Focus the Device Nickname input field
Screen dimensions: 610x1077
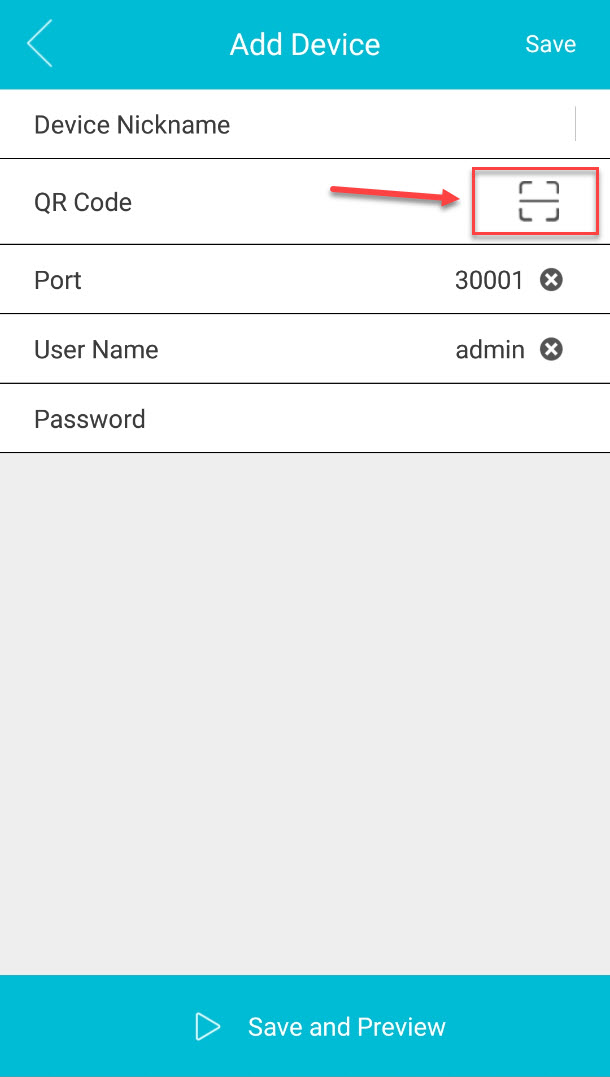[400, 125]
